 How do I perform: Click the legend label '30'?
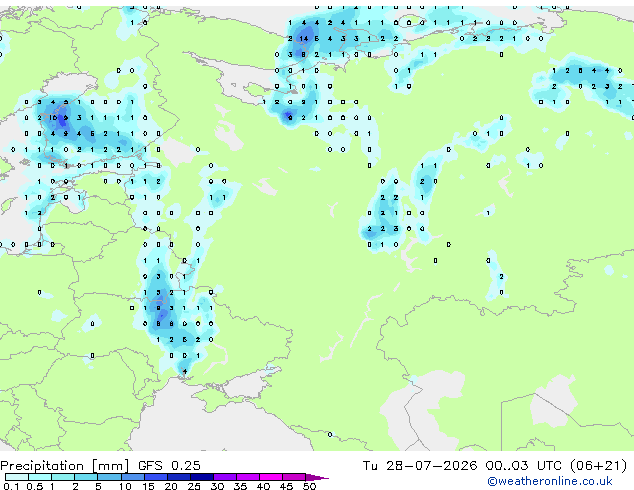(217, 486)
